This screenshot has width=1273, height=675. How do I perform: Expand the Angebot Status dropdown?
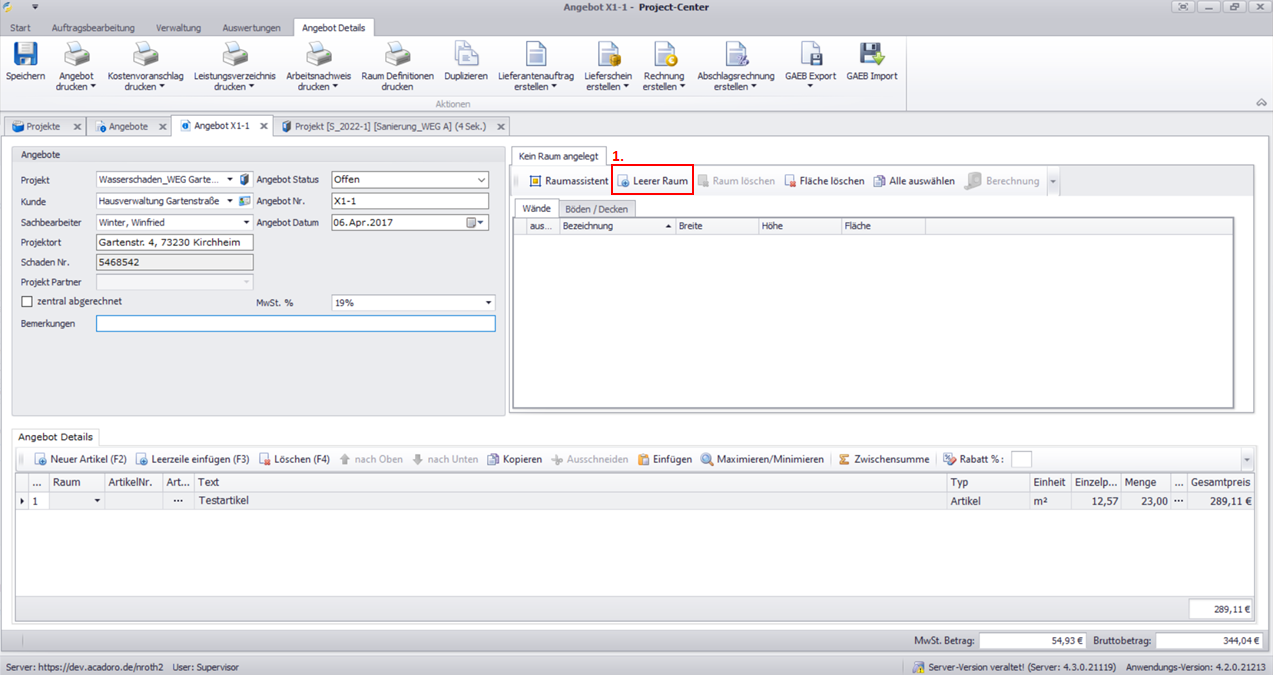pyautogui.click(x=482, y=180)
